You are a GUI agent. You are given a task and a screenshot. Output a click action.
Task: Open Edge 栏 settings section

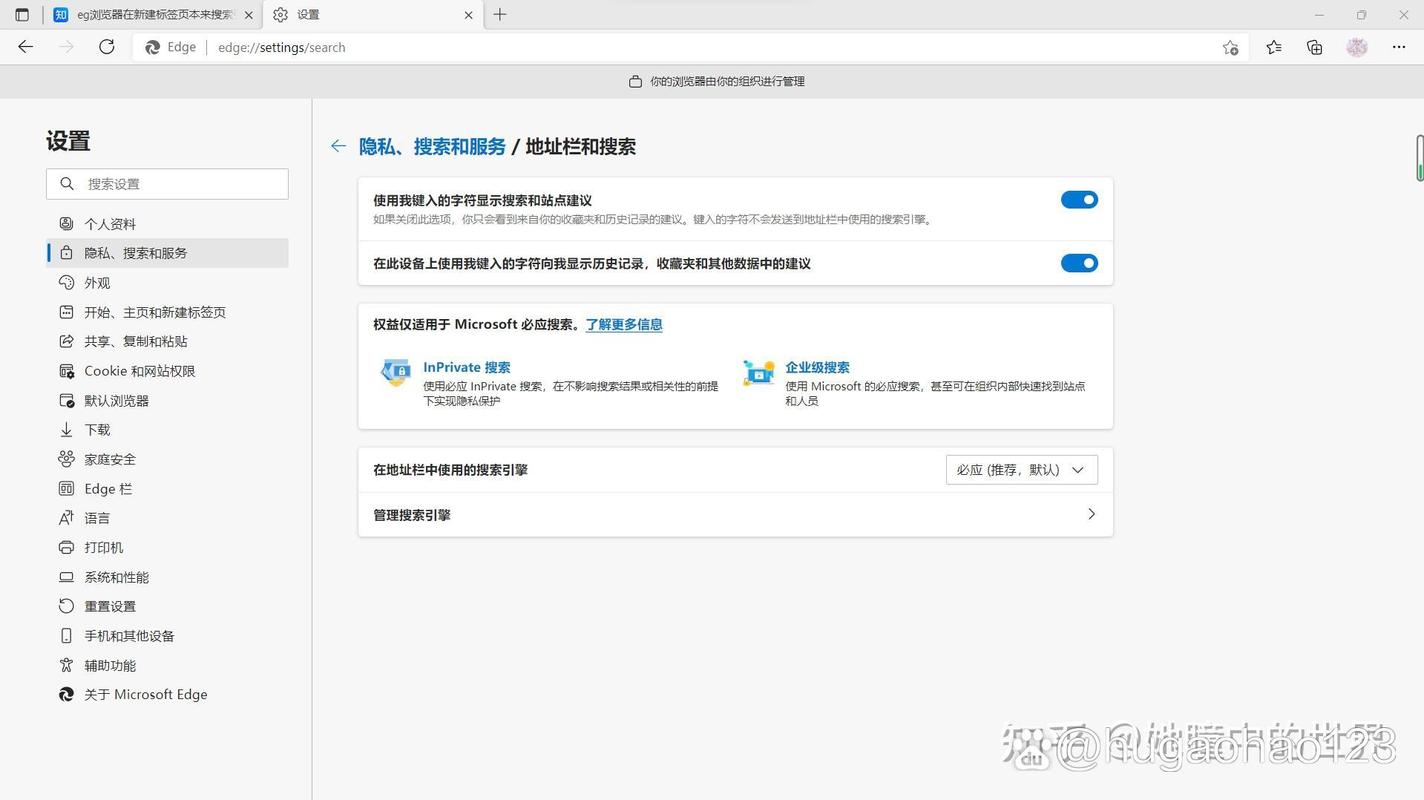click(167, 489)
